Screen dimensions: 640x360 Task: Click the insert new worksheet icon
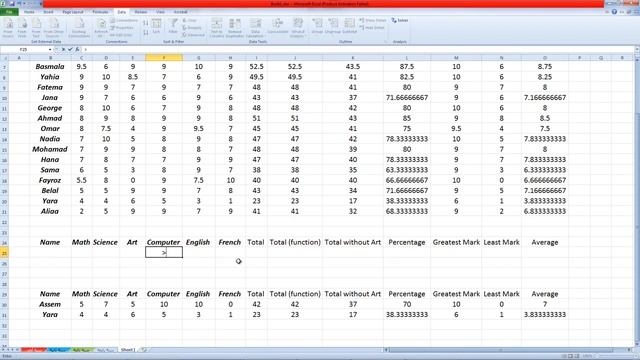point(143,350)
